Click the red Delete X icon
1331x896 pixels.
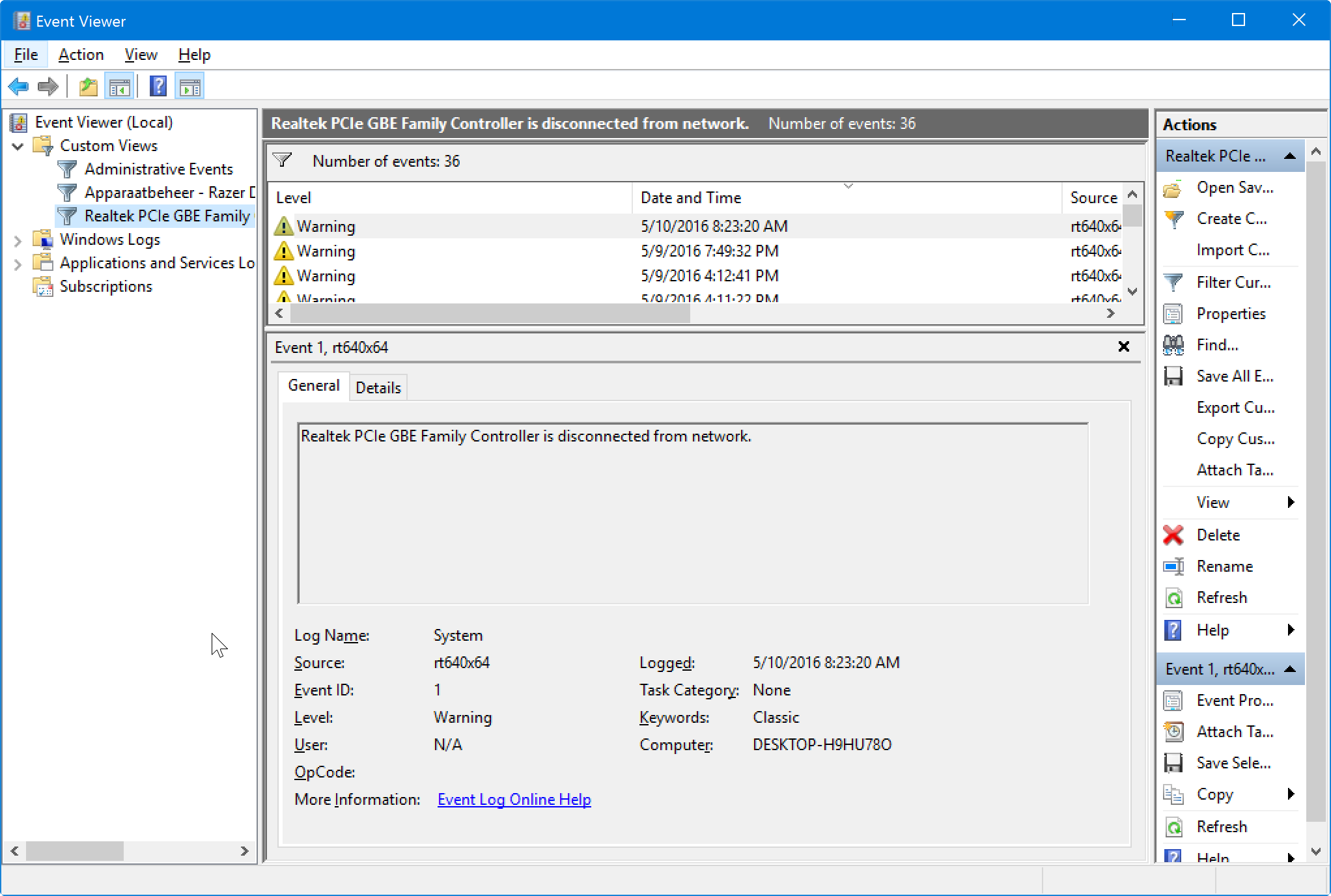tap(1173, 535)
